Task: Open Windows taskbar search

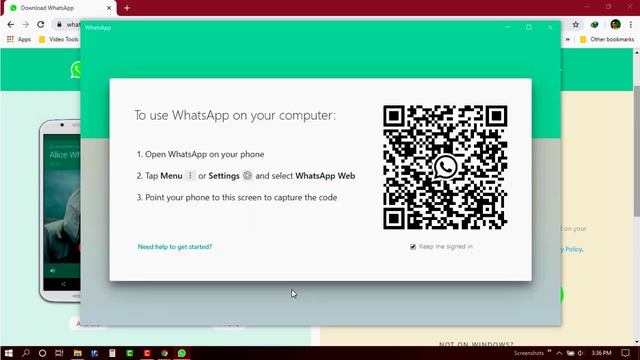Action: point(26,353)
